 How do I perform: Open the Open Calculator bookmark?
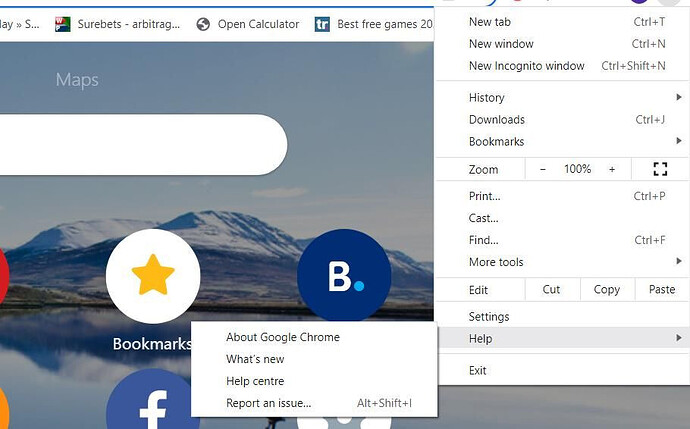(248, 24)
